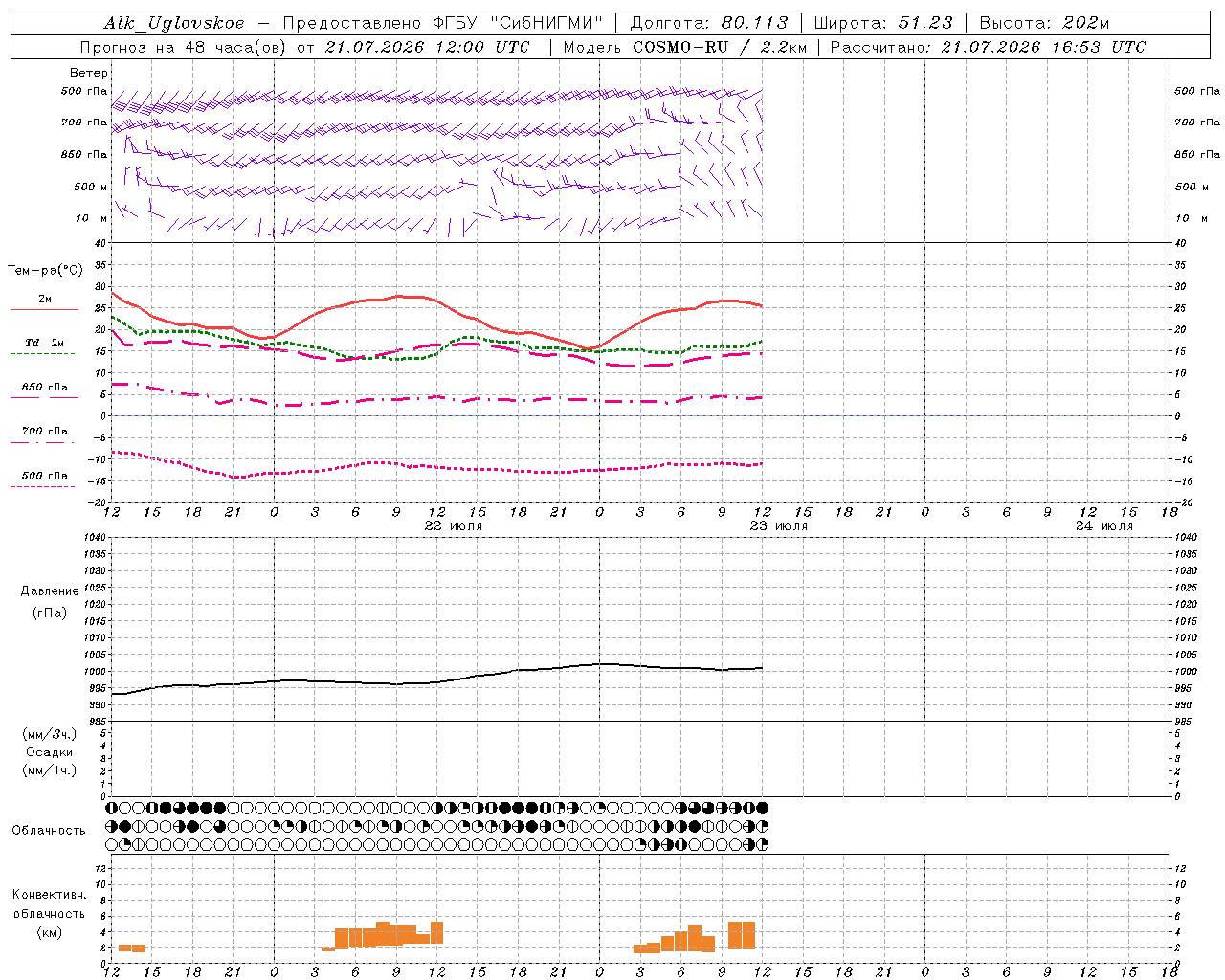
Task: Click the Td 2м dew point legend entry
Action: (44, 343)
